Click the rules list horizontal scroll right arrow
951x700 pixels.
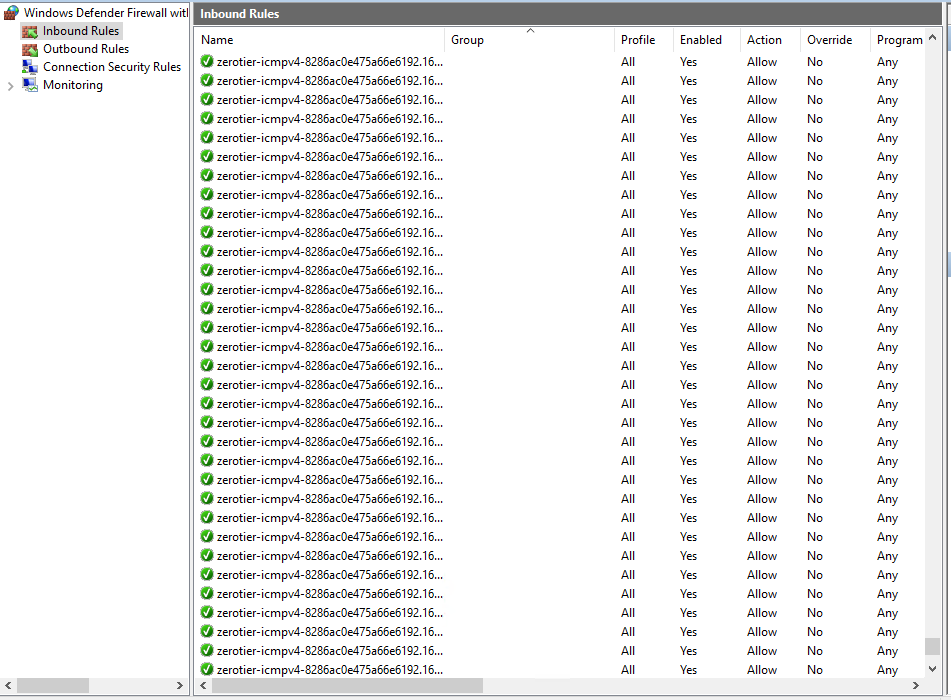click(x=916, y=685)
